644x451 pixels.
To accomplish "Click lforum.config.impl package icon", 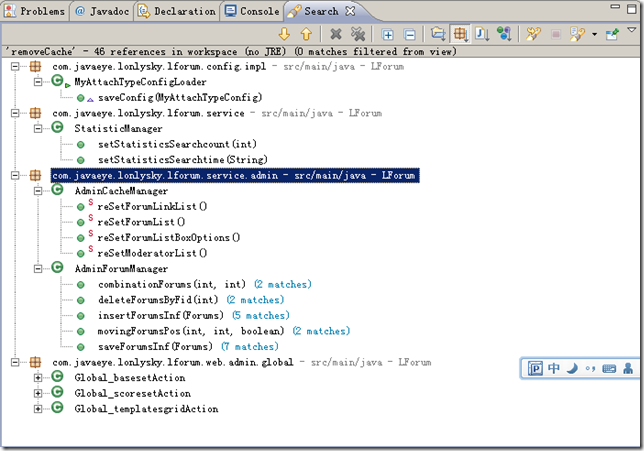I will 35,67.
